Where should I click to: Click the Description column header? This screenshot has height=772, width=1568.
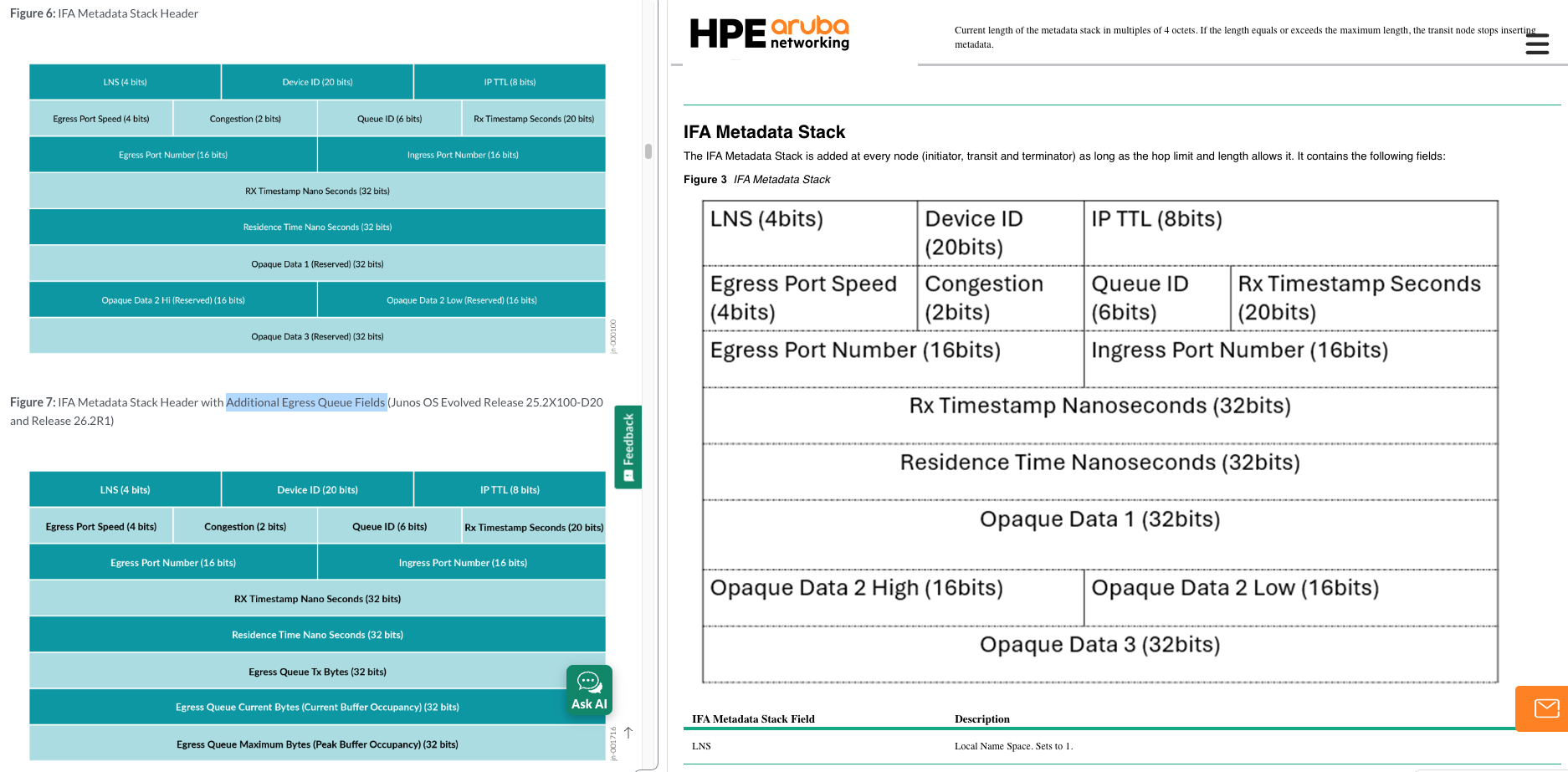coord(982,719)
